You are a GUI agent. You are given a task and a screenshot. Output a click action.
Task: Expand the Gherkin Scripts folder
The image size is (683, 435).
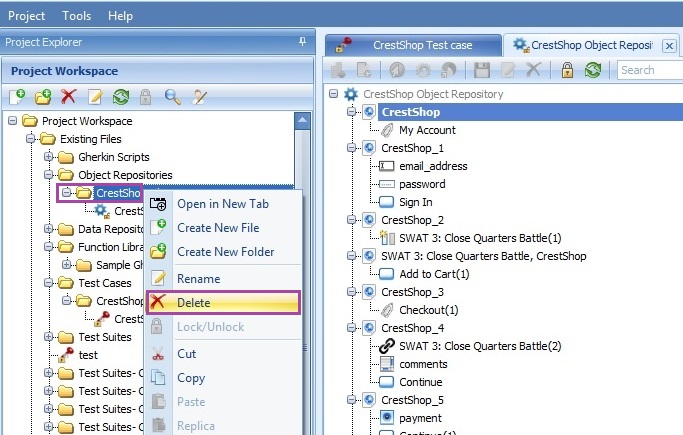[48, 157]
